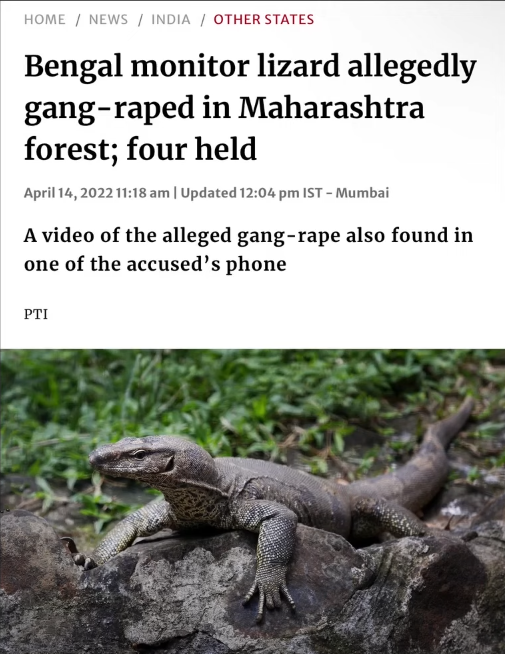
Task: Click the Bengal monitor lizard article headline
Action: coord(250,108)
